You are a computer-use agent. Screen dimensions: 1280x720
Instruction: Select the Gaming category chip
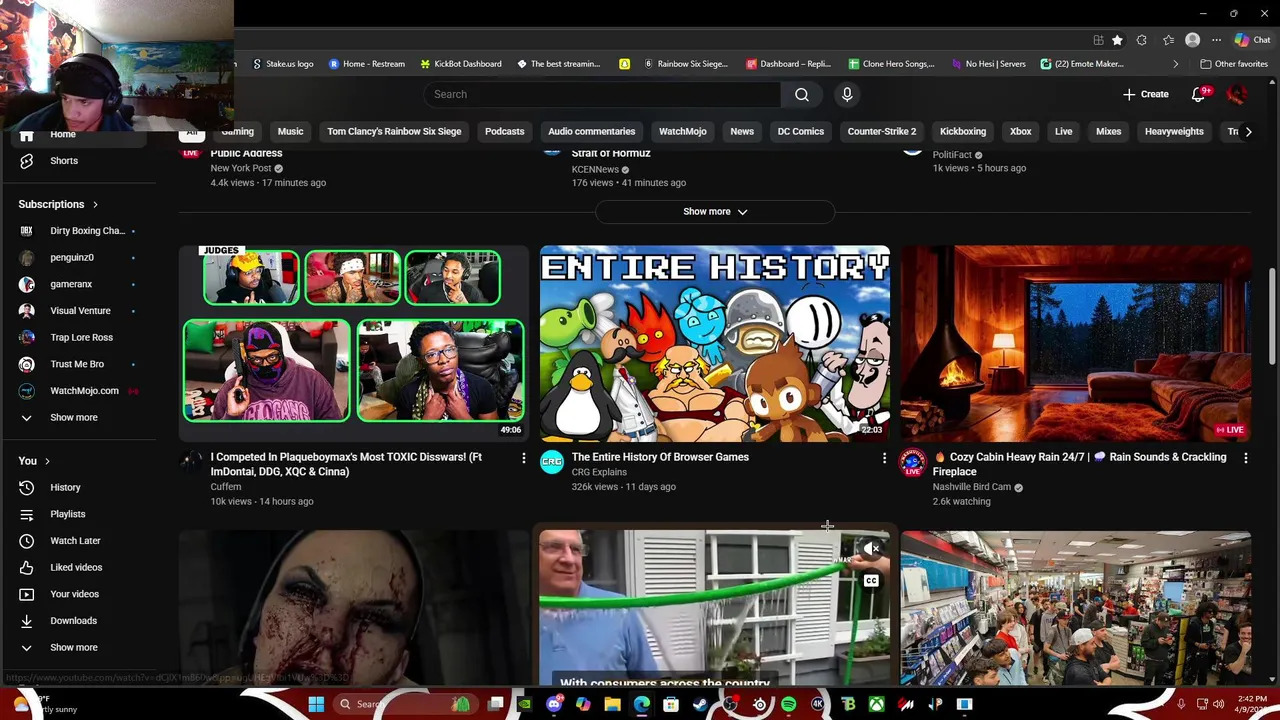238,131
